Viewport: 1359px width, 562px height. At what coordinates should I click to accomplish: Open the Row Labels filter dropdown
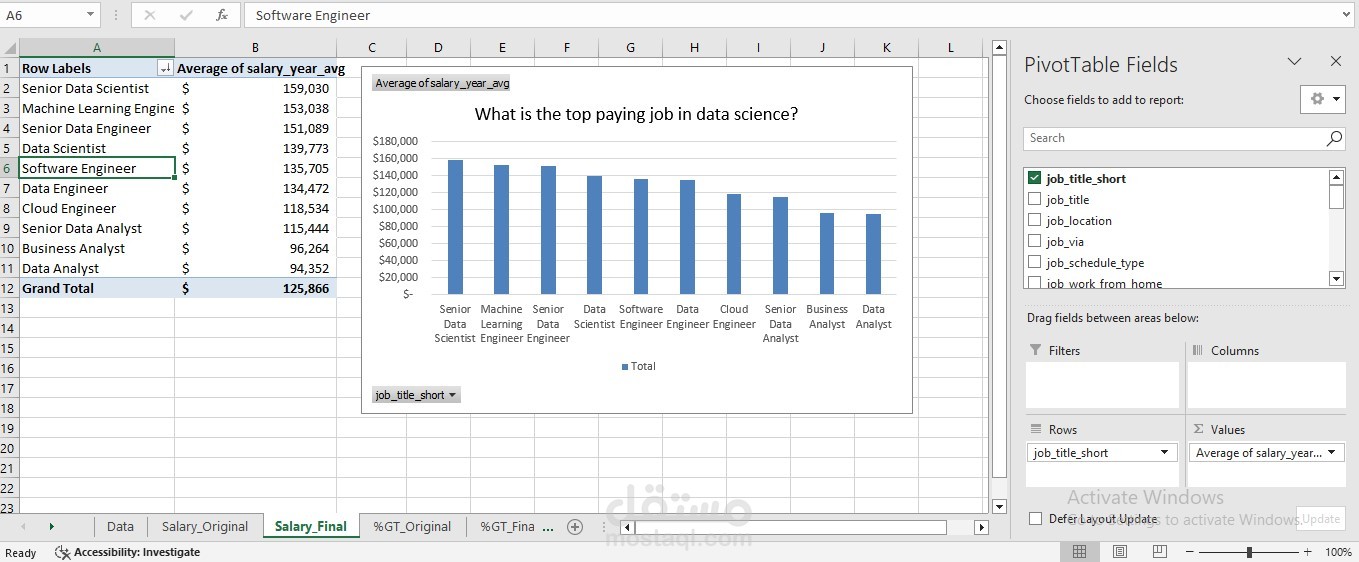coord(166,68)
